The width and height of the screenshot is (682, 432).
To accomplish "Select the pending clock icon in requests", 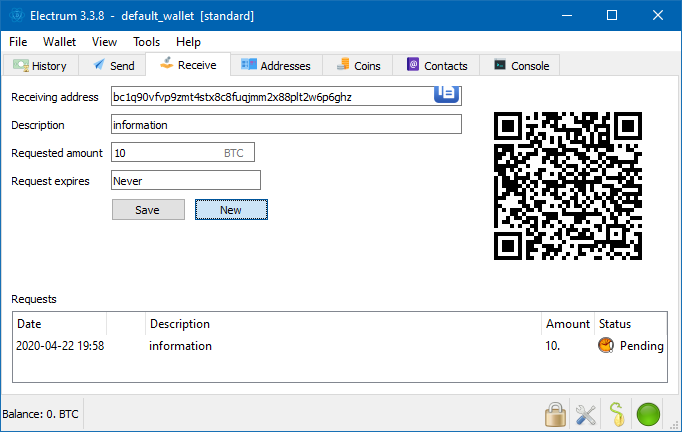I will [x=606, y=345].
